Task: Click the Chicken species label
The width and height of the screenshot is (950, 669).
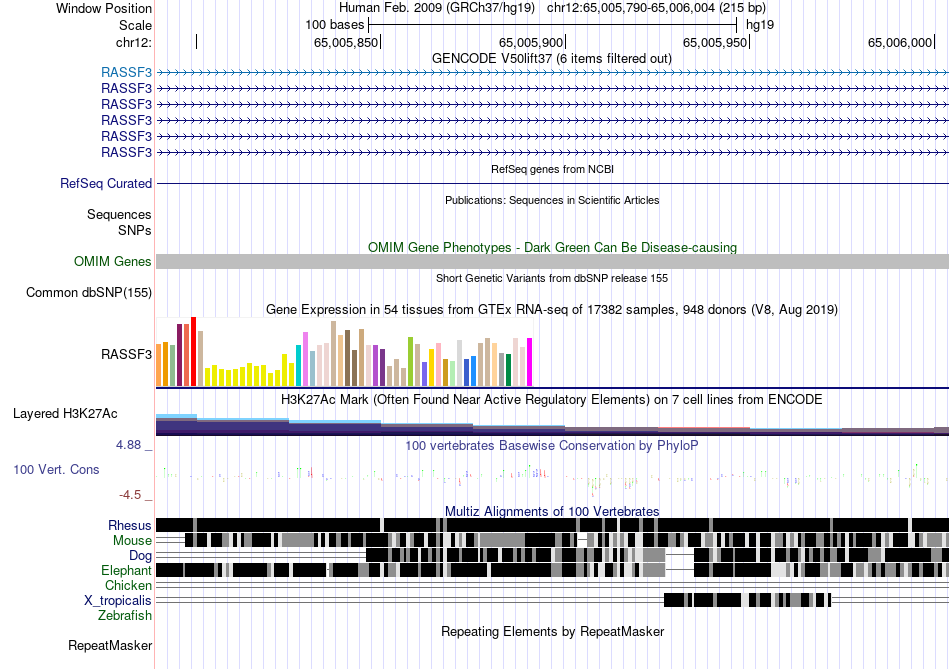Action: pyautogui.click(x=128, y=585)
